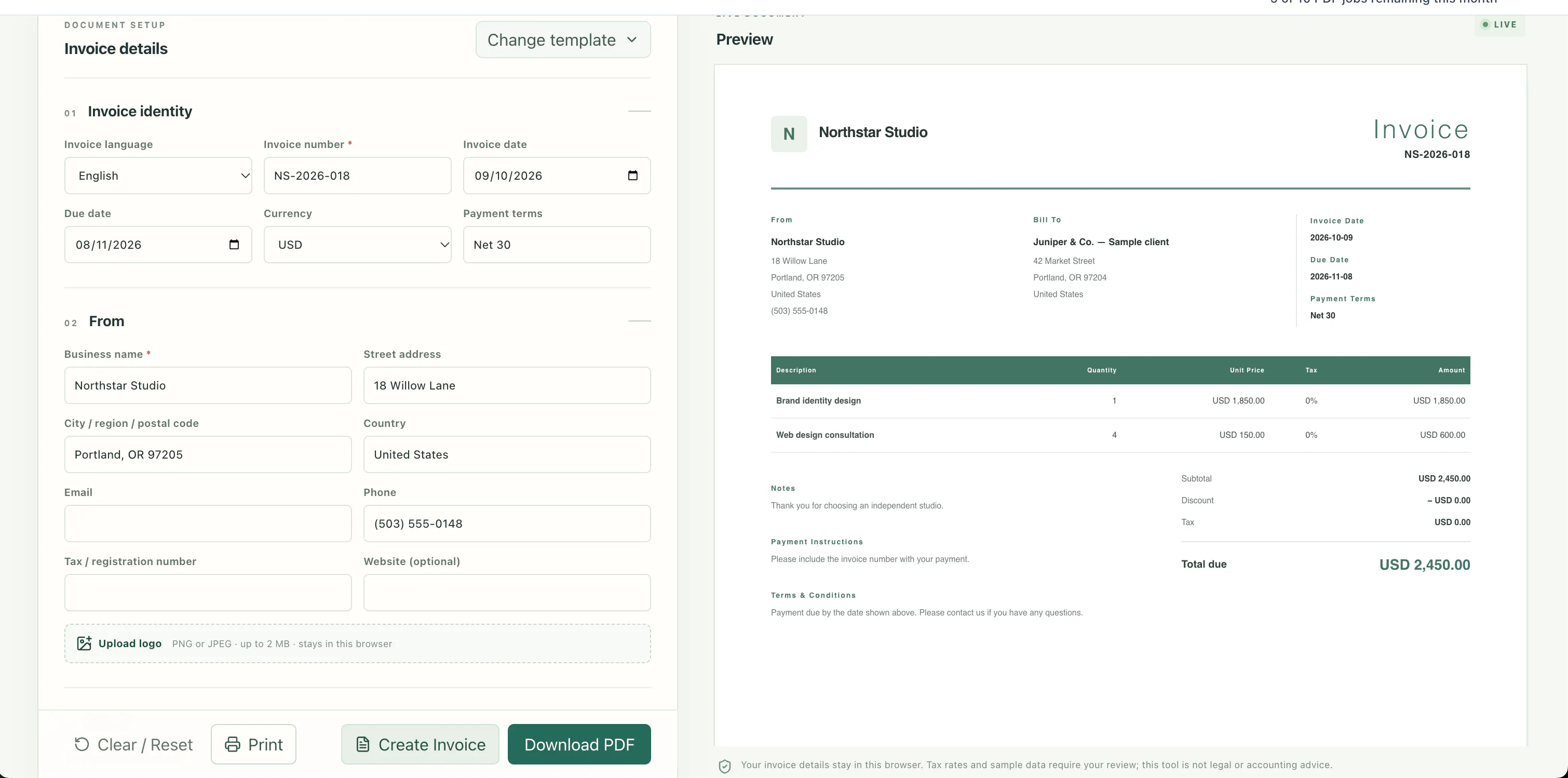1568x778 pixels.
Task: Open the Change template dropdown
Action: (563, 40)
